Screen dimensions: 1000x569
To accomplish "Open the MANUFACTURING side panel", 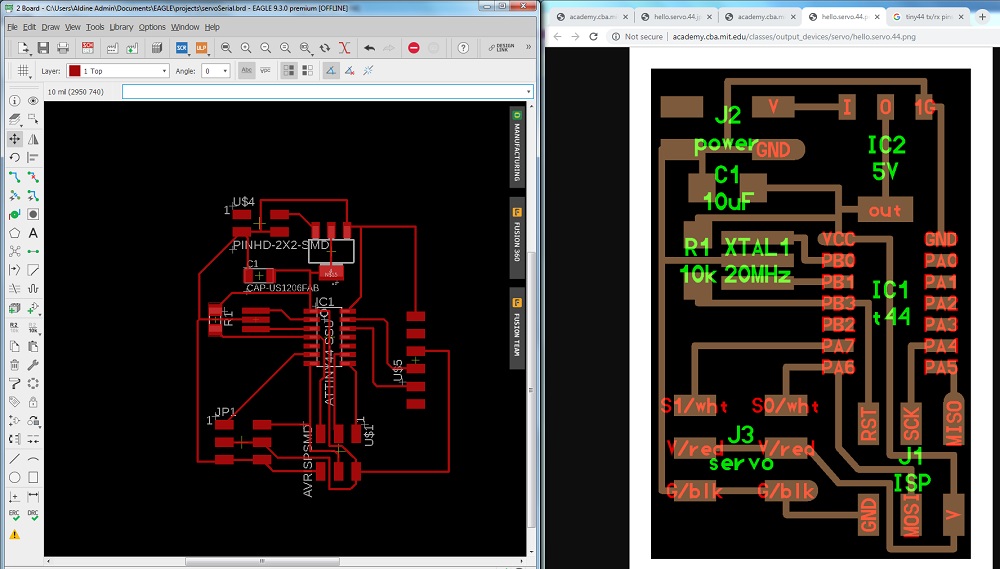I will point(517,146).
